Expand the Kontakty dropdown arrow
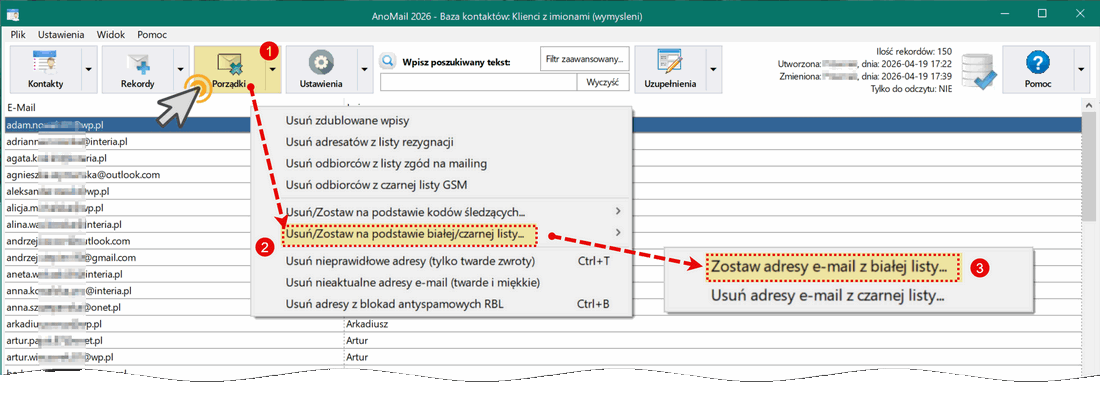 [88, 70]
